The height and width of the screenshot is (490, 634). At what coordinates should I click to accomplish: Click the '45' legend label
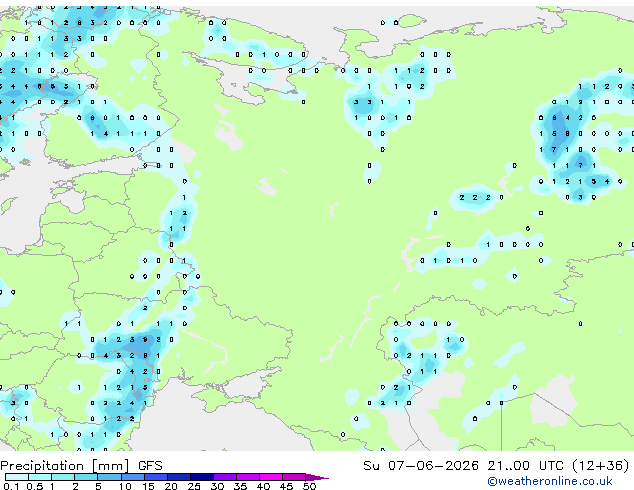(x=286, y=486)
